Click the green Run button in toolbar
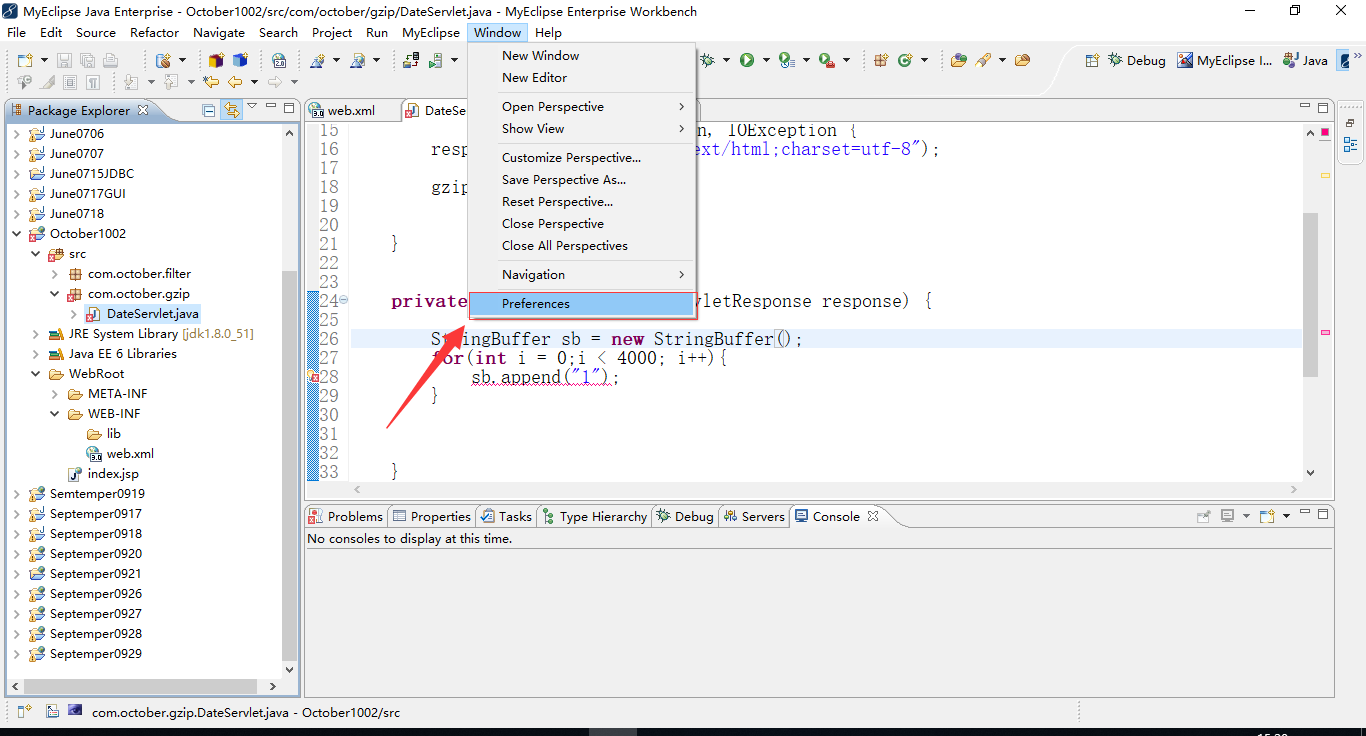This screenshot has height=736, width=1366. tap(747, 60)
